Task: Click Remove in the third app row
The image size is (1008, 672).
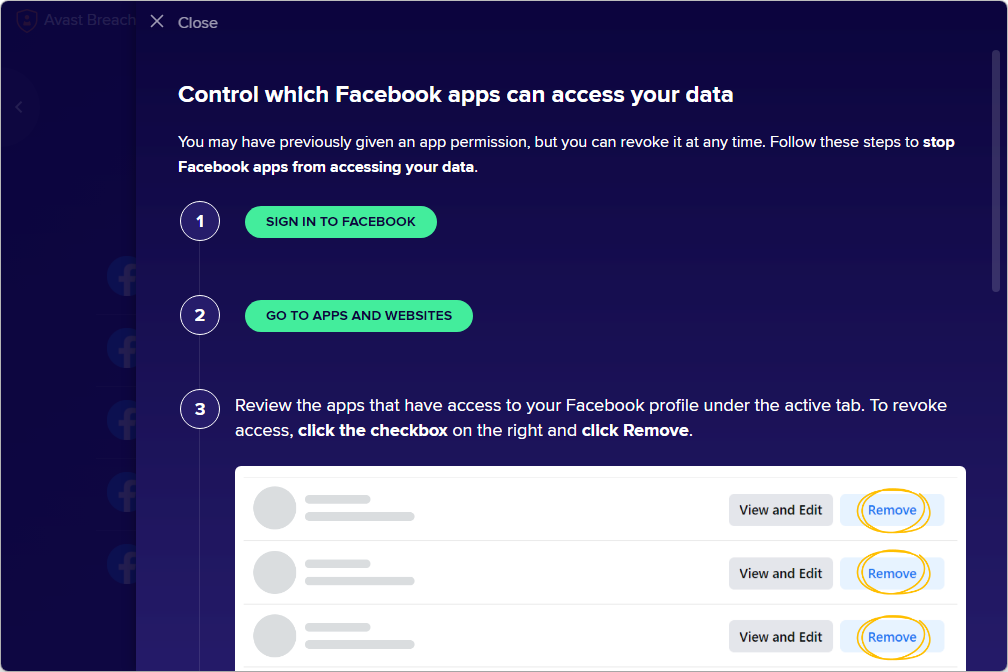Action: click(x=892, y=637)
